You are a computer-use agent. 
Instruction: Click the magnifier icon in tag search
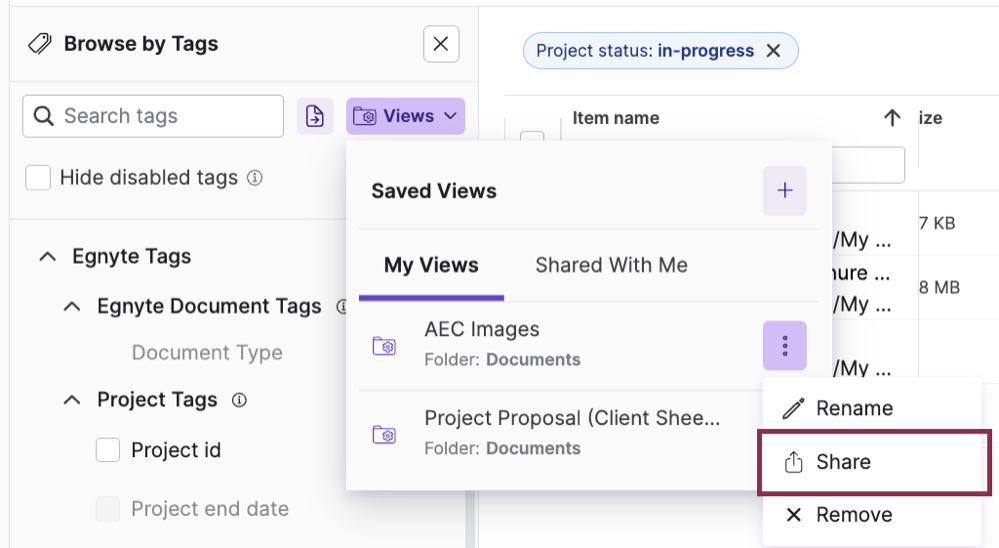pyautogui.click(x=43, y=116)
